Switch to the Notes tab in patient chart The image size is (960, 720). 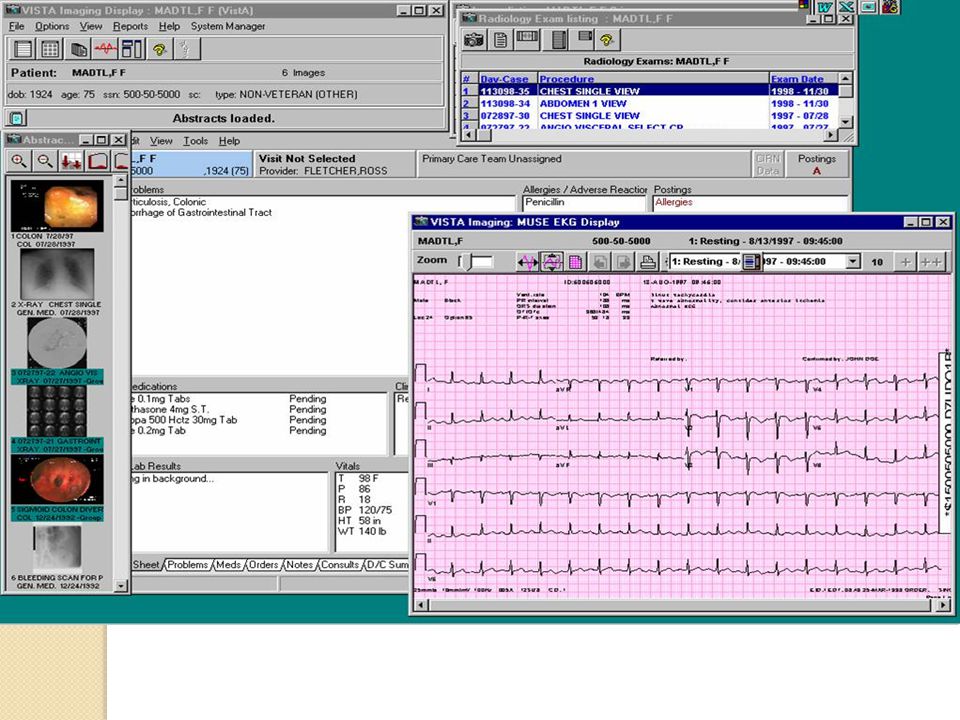[299, 565]
